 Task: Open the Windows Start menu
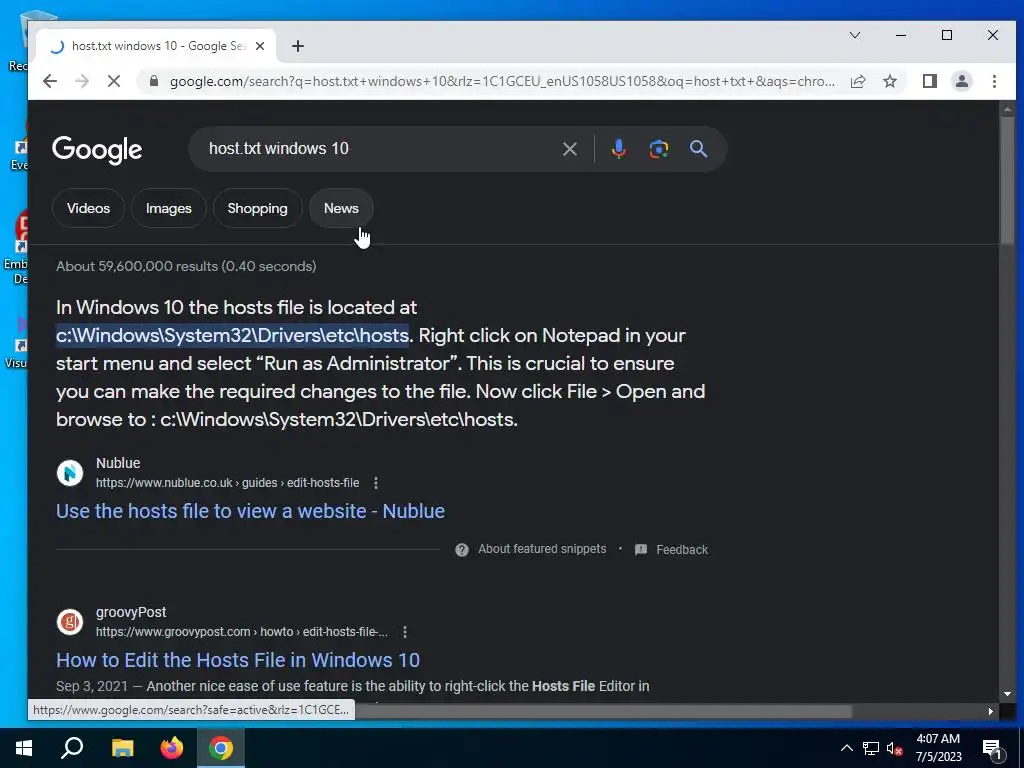[24, 748]
